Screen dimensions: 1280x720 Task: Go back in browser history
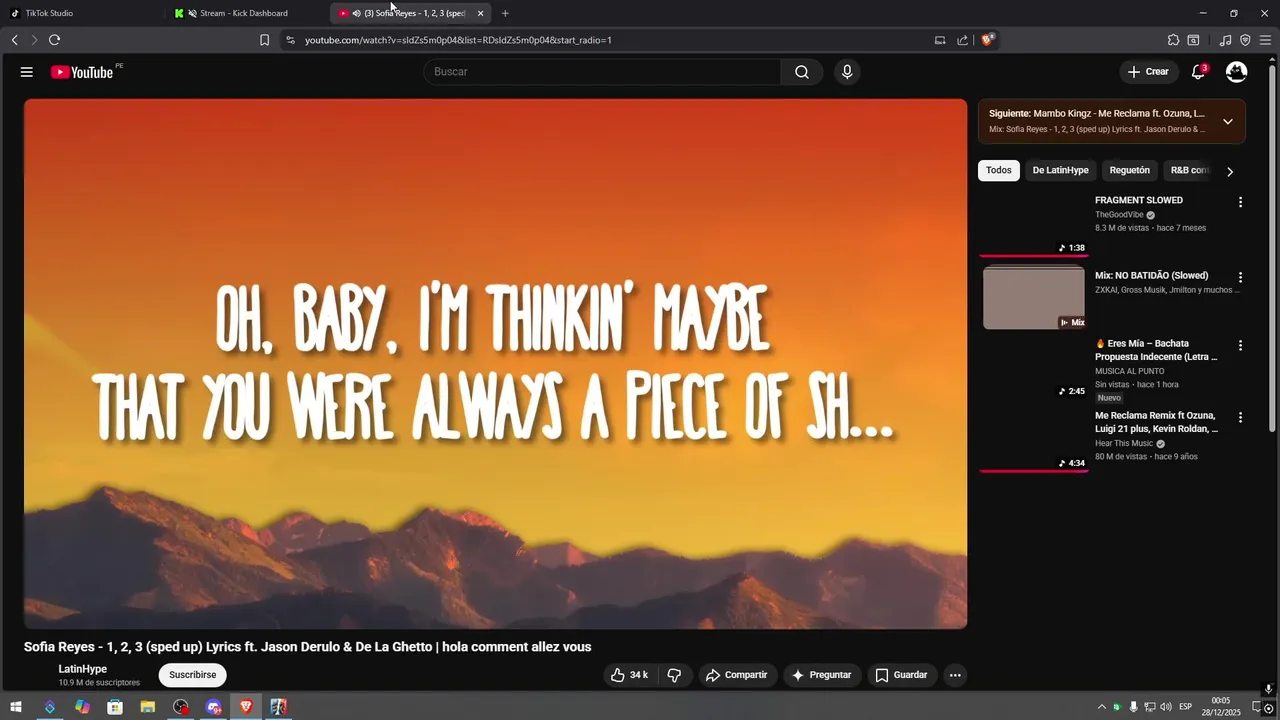pyautogui.click(x=14, y=40)
